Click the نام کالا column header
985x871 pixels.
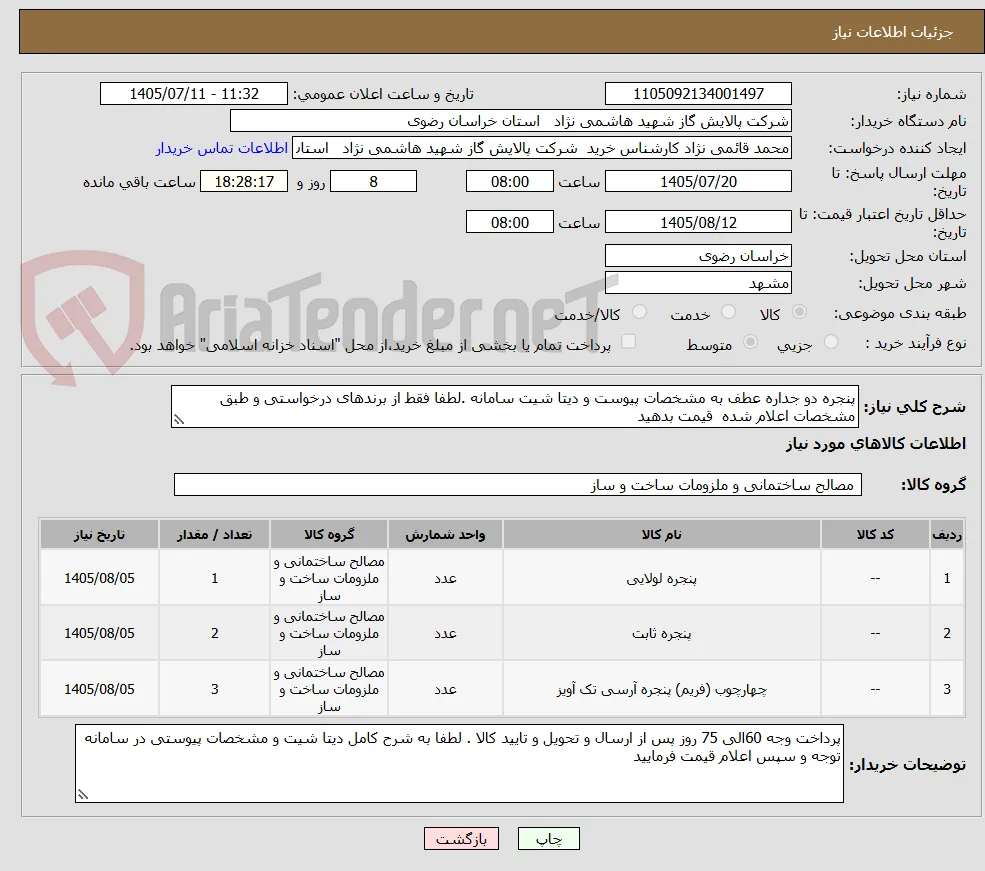tap(661, 534)
